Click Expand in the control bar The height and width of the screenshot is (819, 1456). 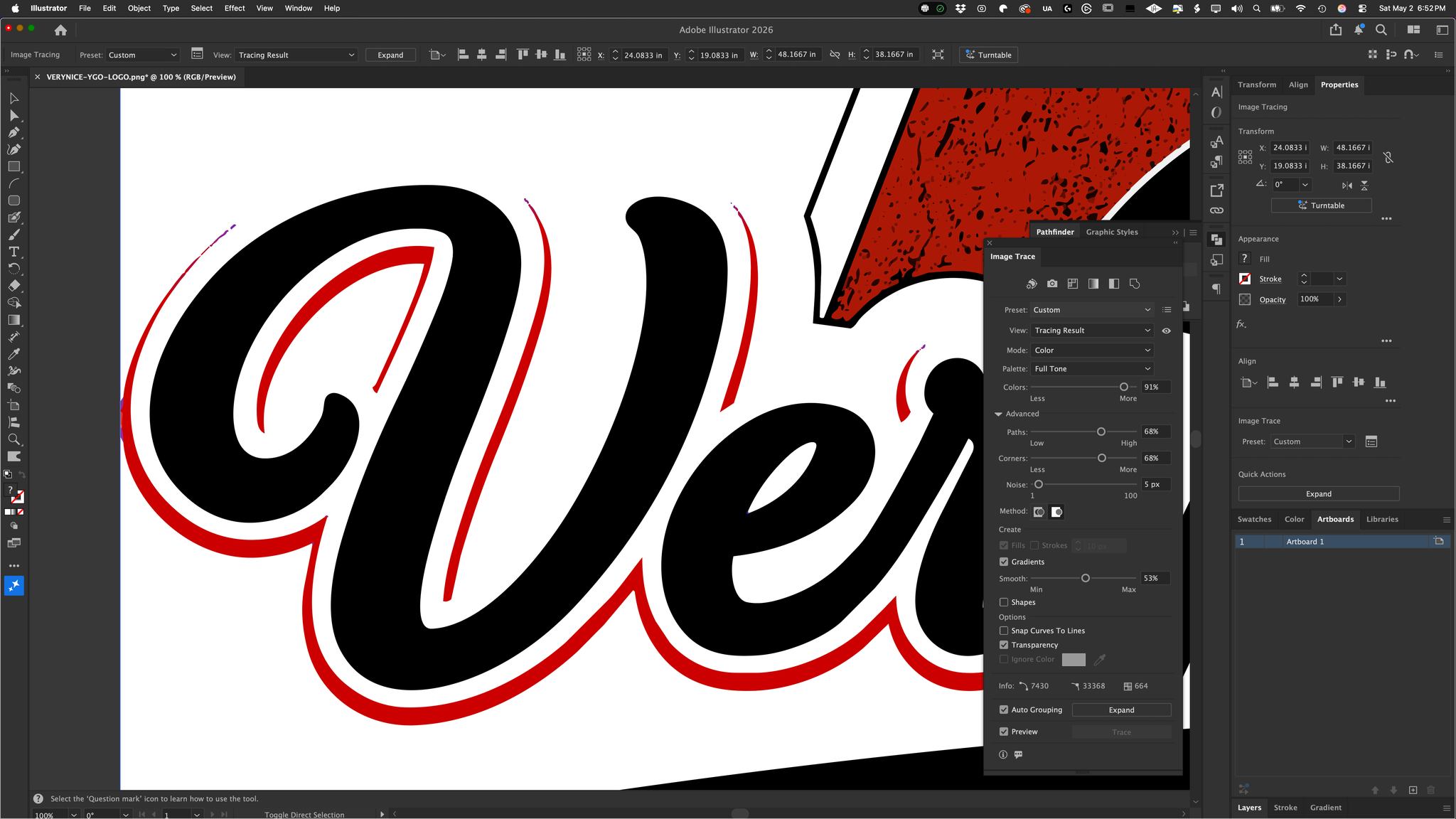390,55
